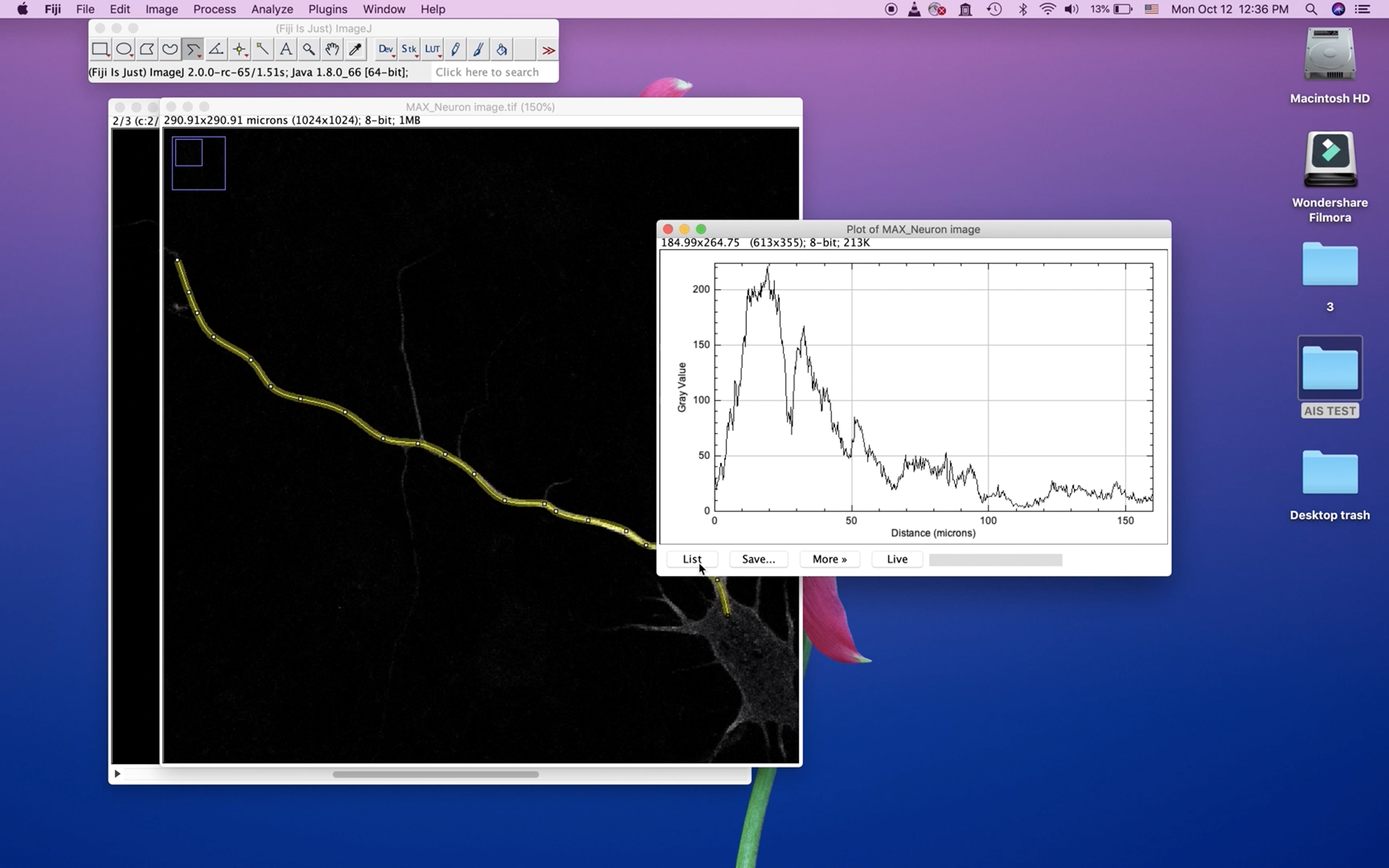This screenshot has width=1389, height=868.
Task: Open the Dev tools dropdown menu
Action: 386,49
